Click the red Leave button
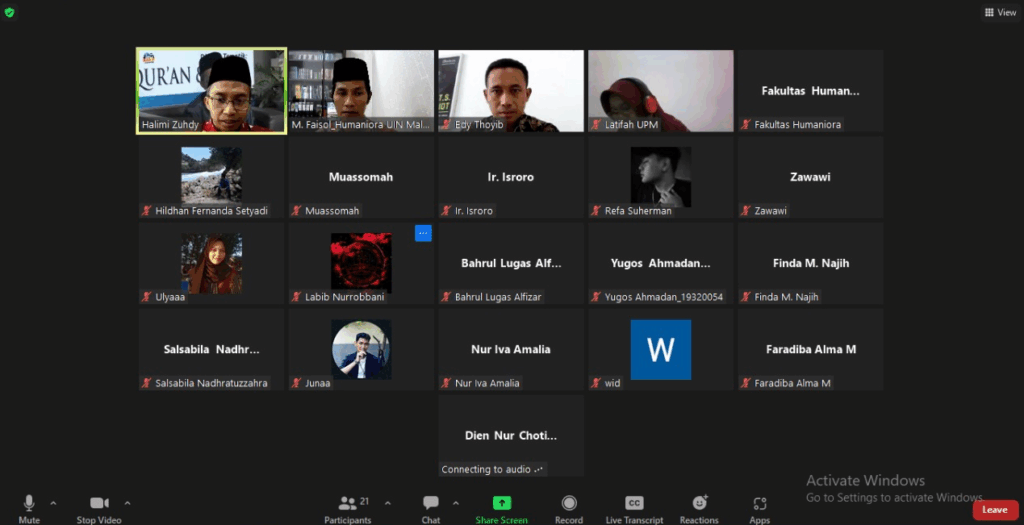The image size is (1024, 525). click(994, 509)
